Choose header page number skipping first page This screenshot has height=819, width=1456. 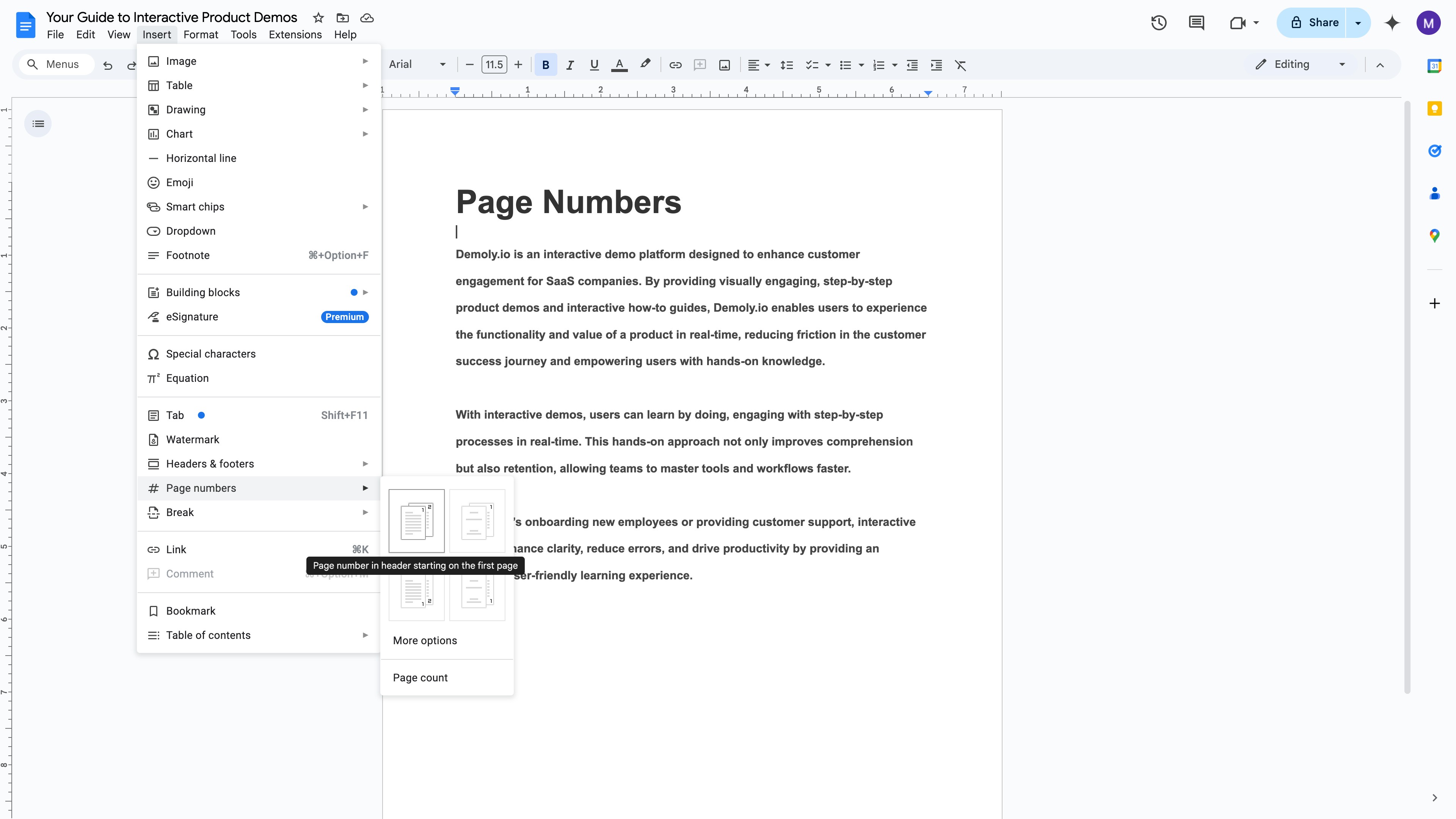click(x=477, y=521)
